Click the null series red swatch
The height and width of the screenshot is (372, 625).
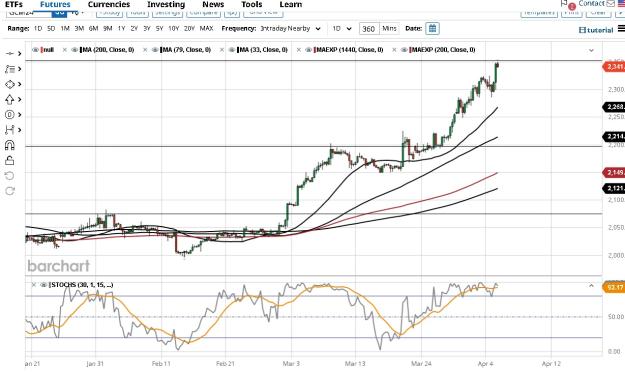point(42,50)
